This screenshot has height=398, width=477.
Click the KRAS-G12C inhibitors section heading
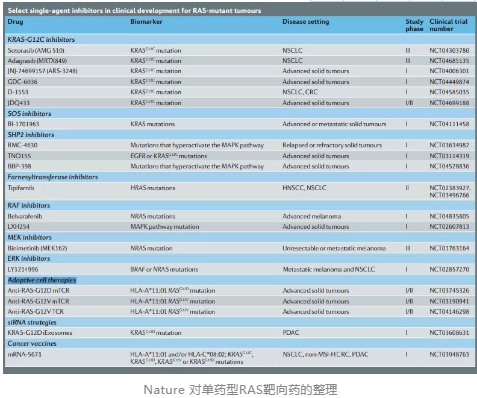point(41,39)
